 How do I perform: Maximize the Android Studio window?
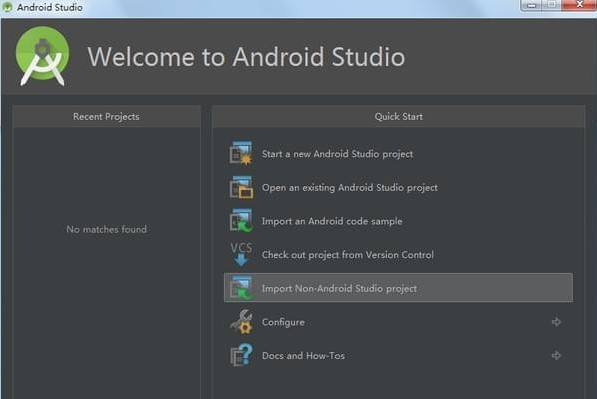coord(551,5)
